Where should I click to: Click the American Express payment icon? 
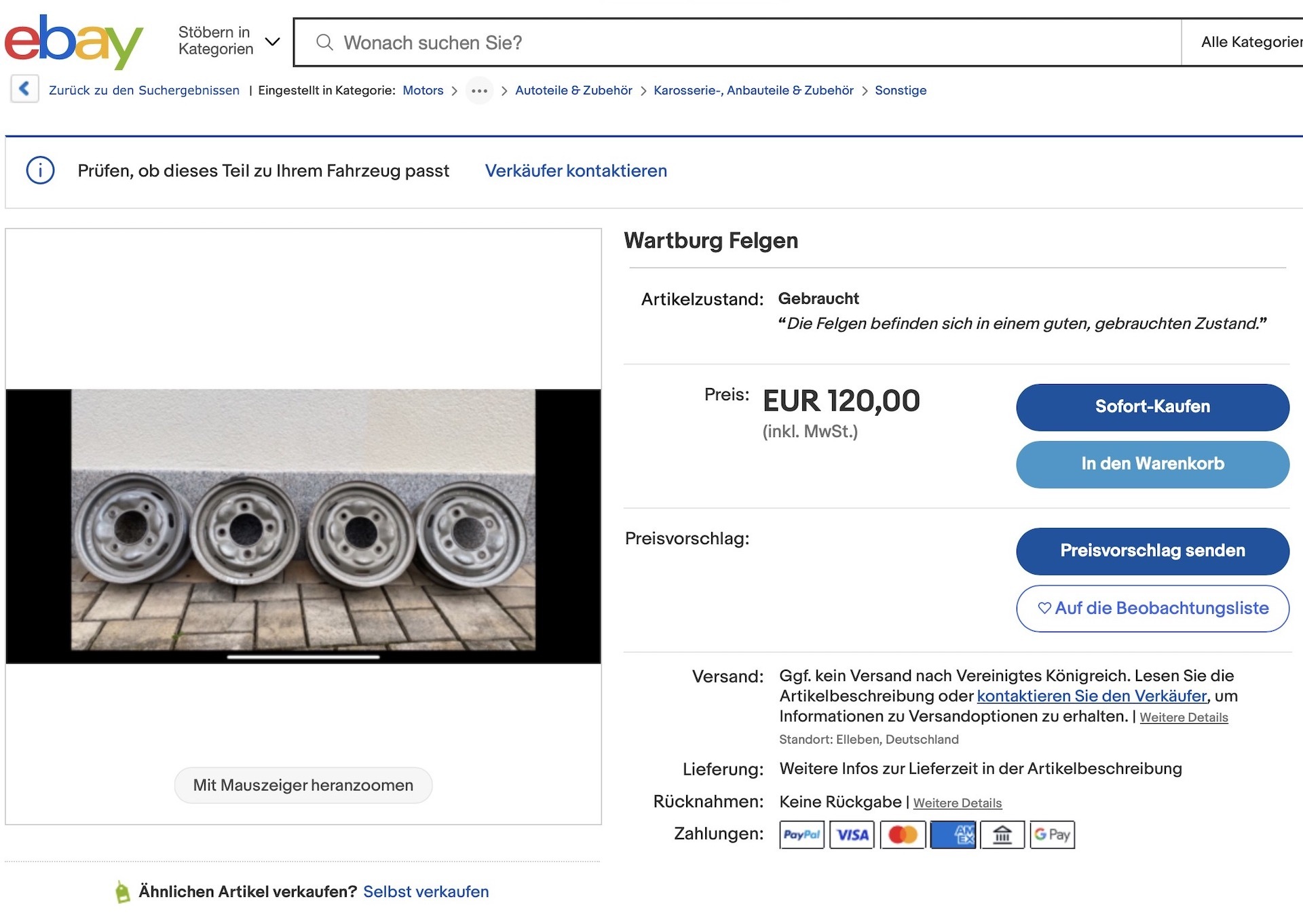click(953, 834)
